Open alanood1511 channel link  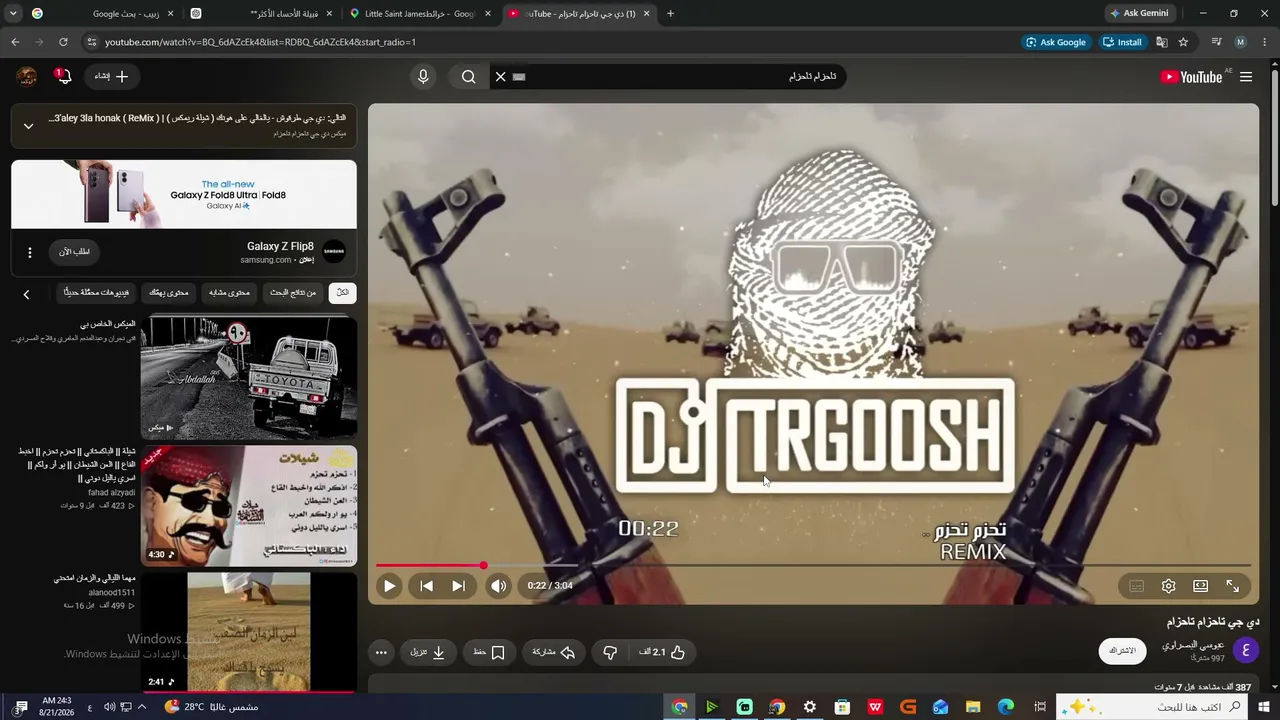(112, 593)
